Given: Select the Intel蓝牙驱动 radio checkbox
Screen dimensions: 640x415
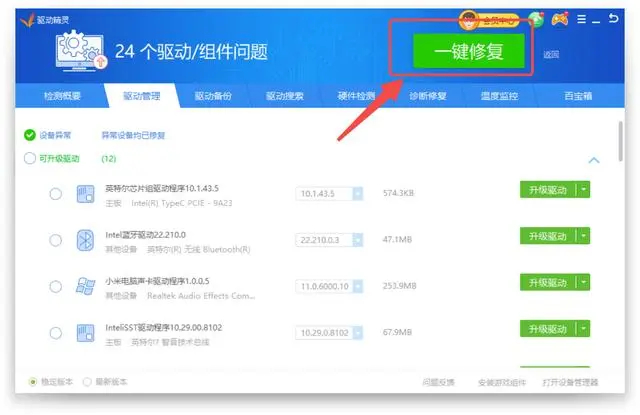Looking at the screenshot, I should click(x=56, y=240).
